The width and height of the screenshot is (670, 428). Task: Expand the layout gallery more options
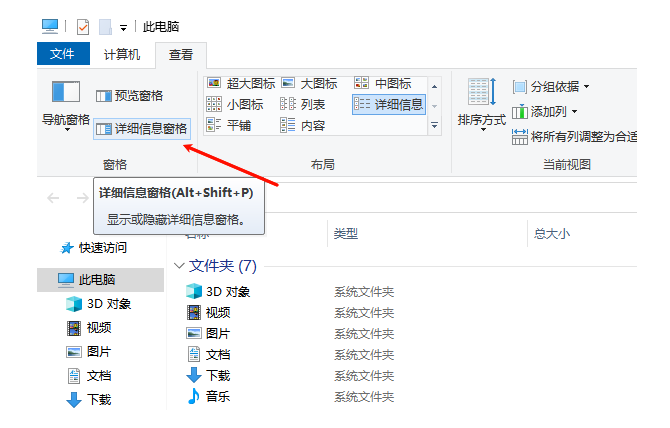(435, 126)
